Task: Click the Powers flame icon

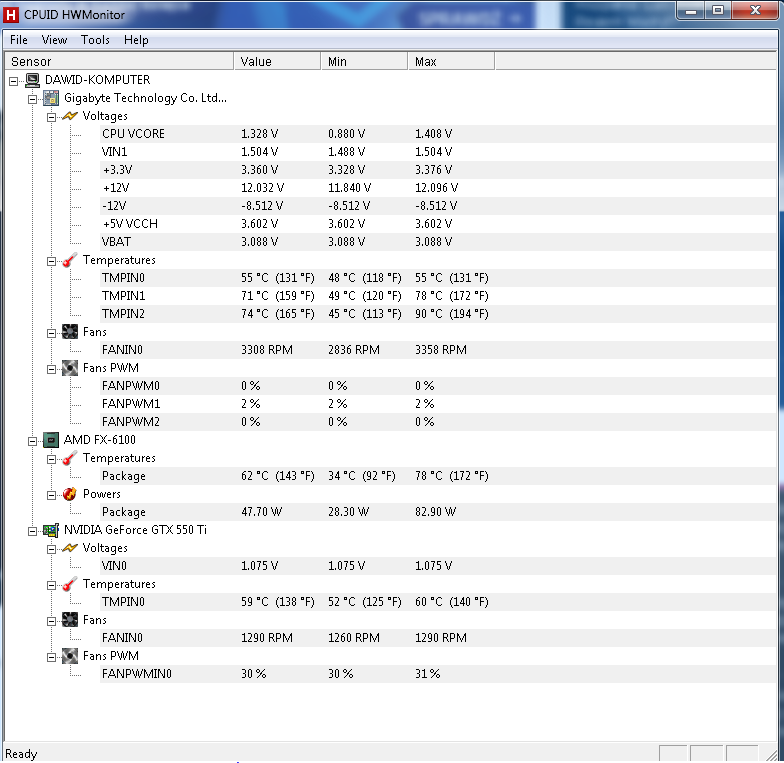Action: 70,494
